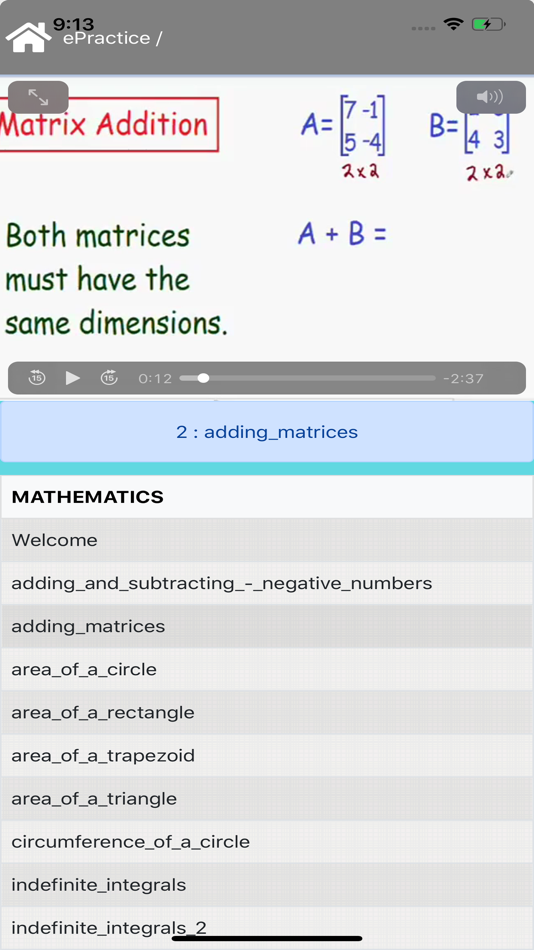The height and width of the screenshot is (950, 534).
Task: Open the Welcome lesson
Action: click(x=267, y=540)
